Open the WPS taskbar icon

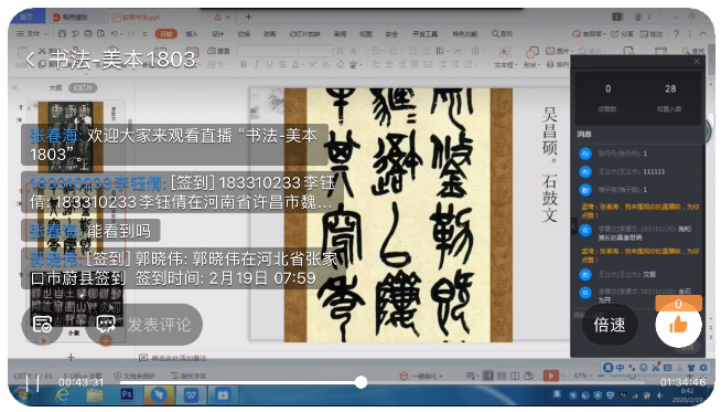(x=191, y=395)
